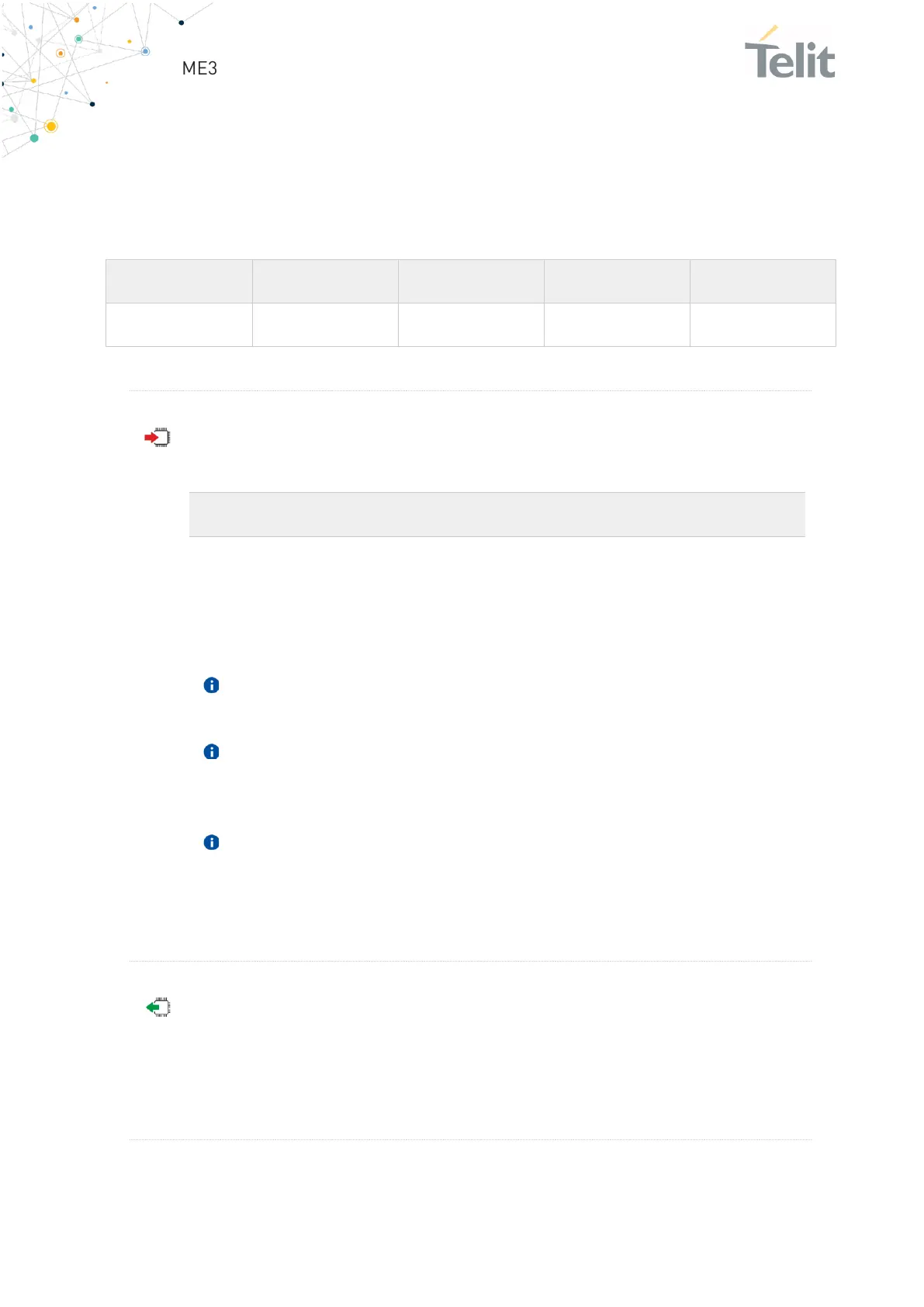Click the first gray header table cell
Screen dimensions: 924x1307
coord(179,282)
